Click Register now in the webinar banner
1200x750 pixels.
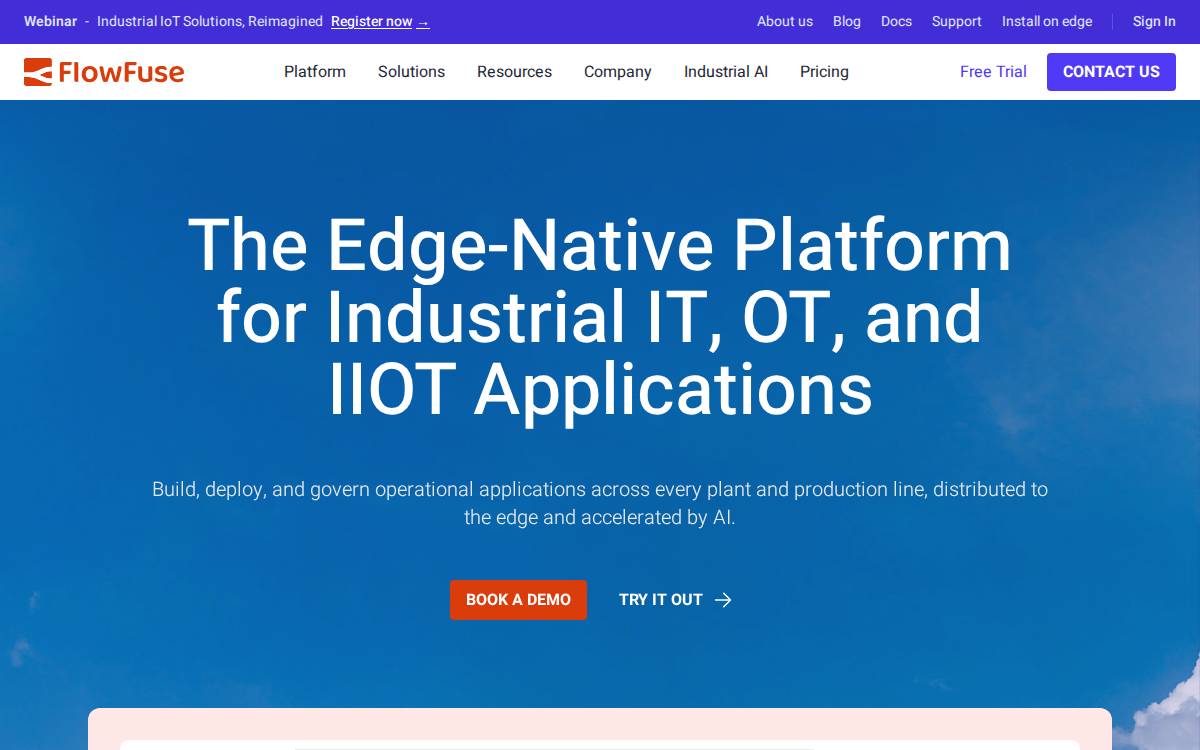click(x=380, y=21)
